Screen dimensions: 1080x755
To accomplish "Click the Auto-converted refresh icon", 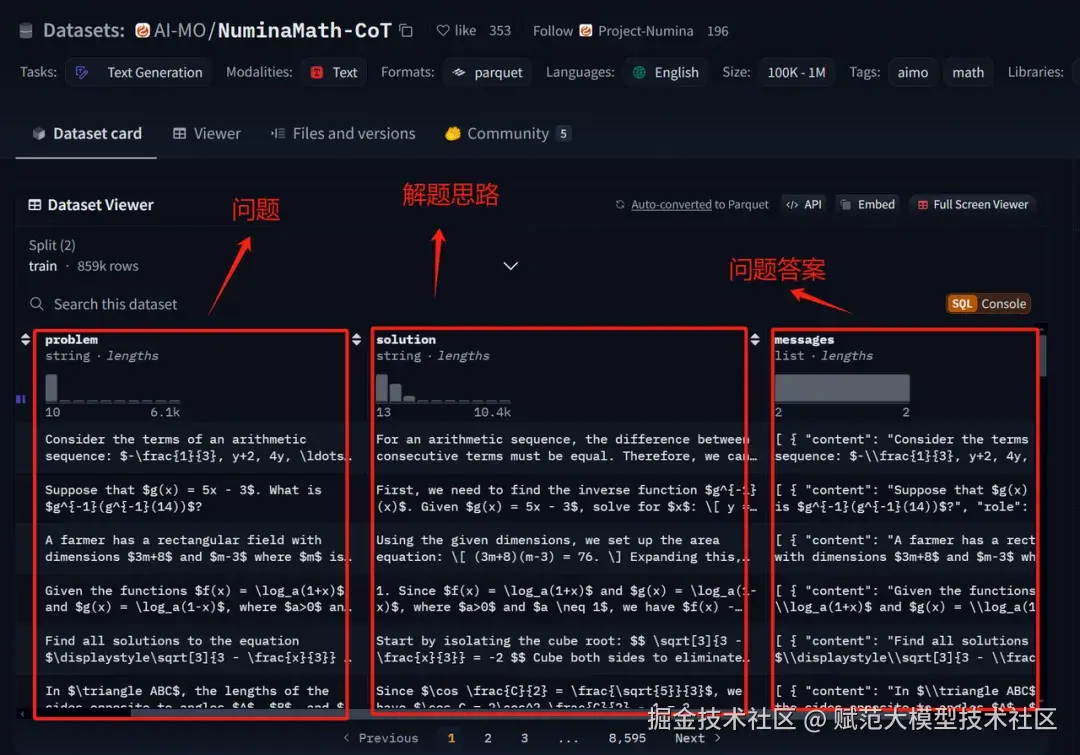I will click(x=620, y=205).
